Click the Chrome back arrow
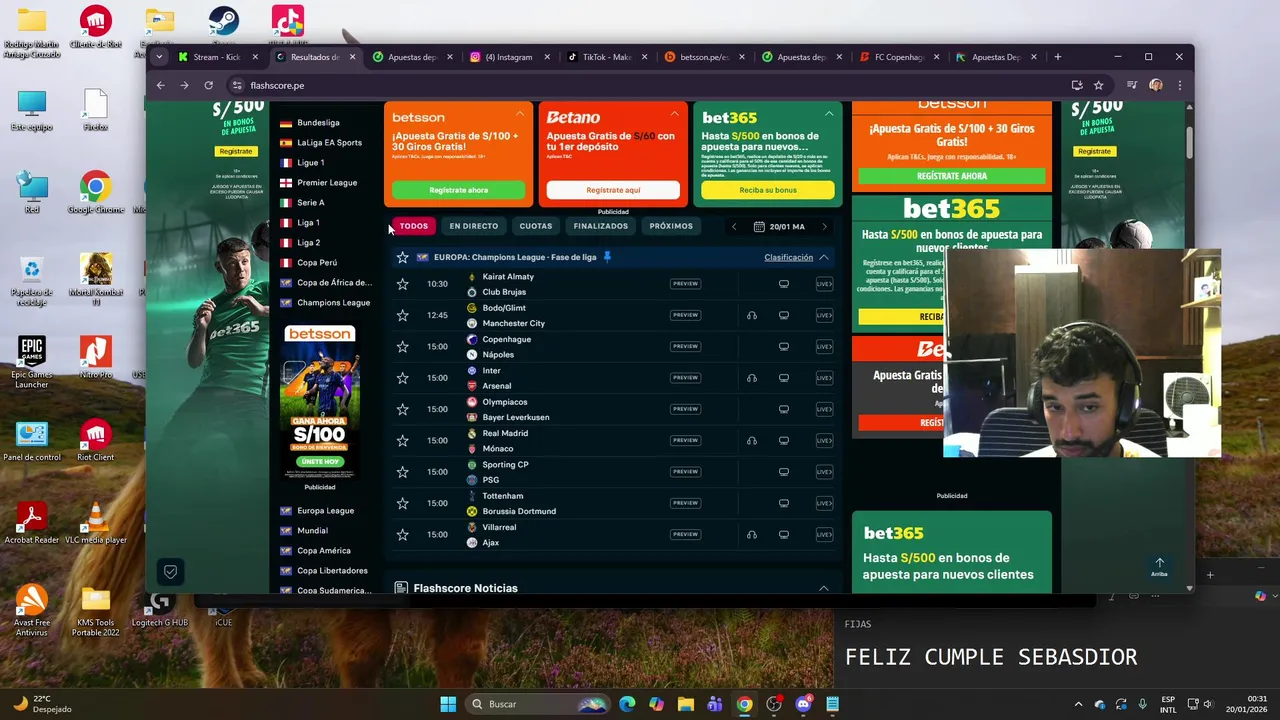 pyautogui.click(x=160, y=85)
